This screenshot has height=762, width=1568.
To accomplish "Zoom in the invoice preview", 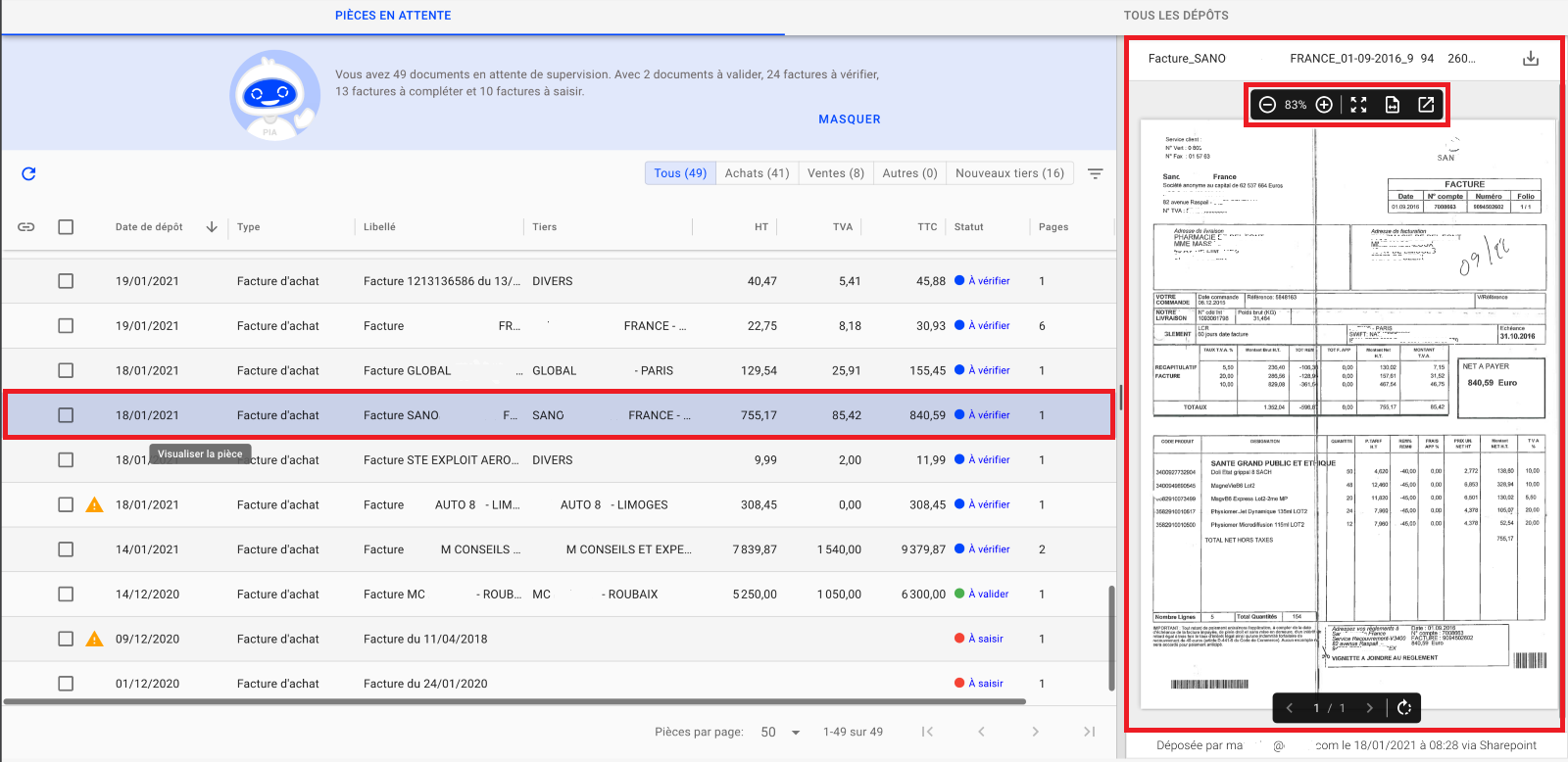I will click(x=1324, y=104).
